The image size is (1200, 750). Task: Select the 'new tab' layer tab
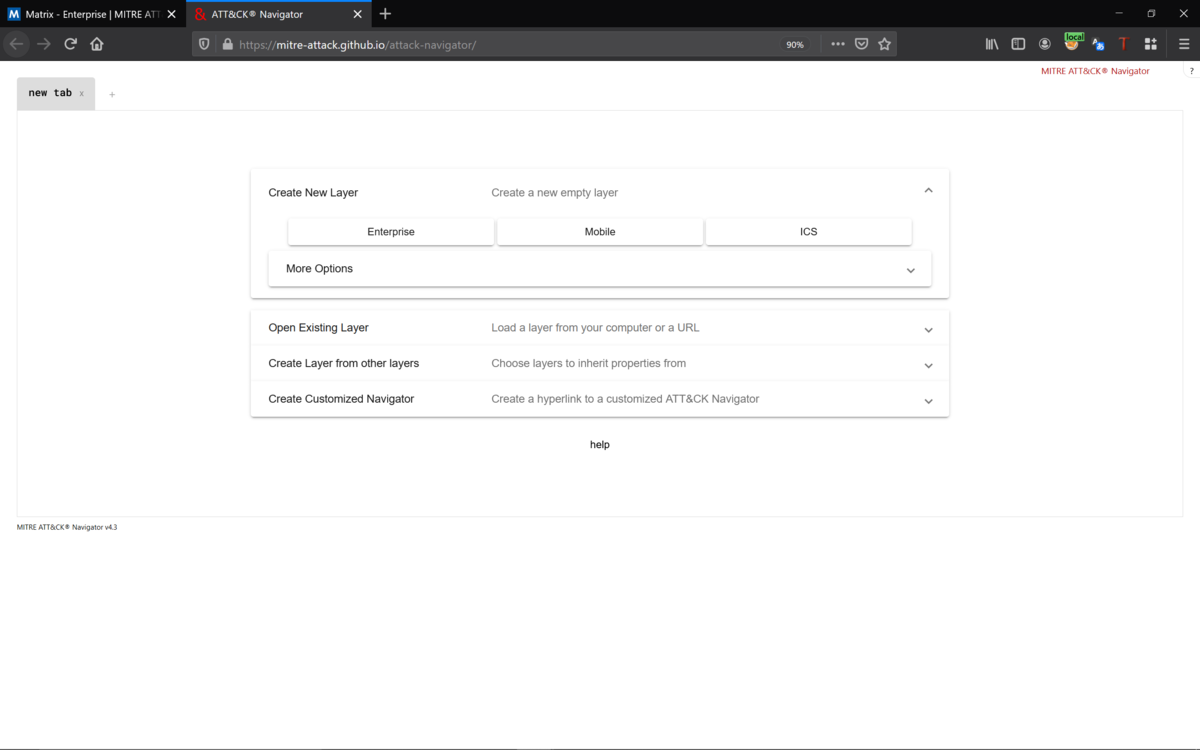(56, 93)
